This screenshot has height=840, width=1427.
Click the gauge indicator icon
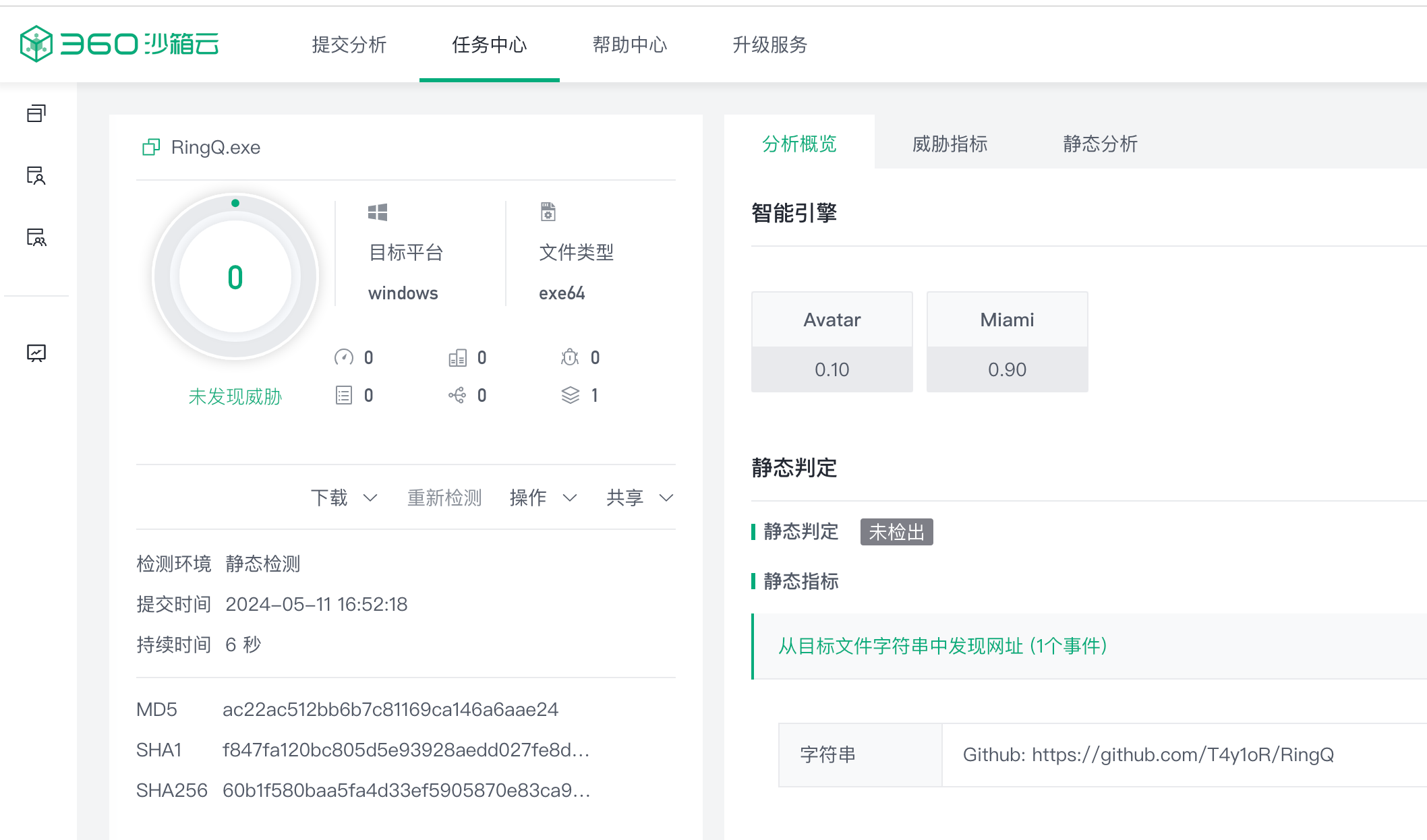[344, 357]
